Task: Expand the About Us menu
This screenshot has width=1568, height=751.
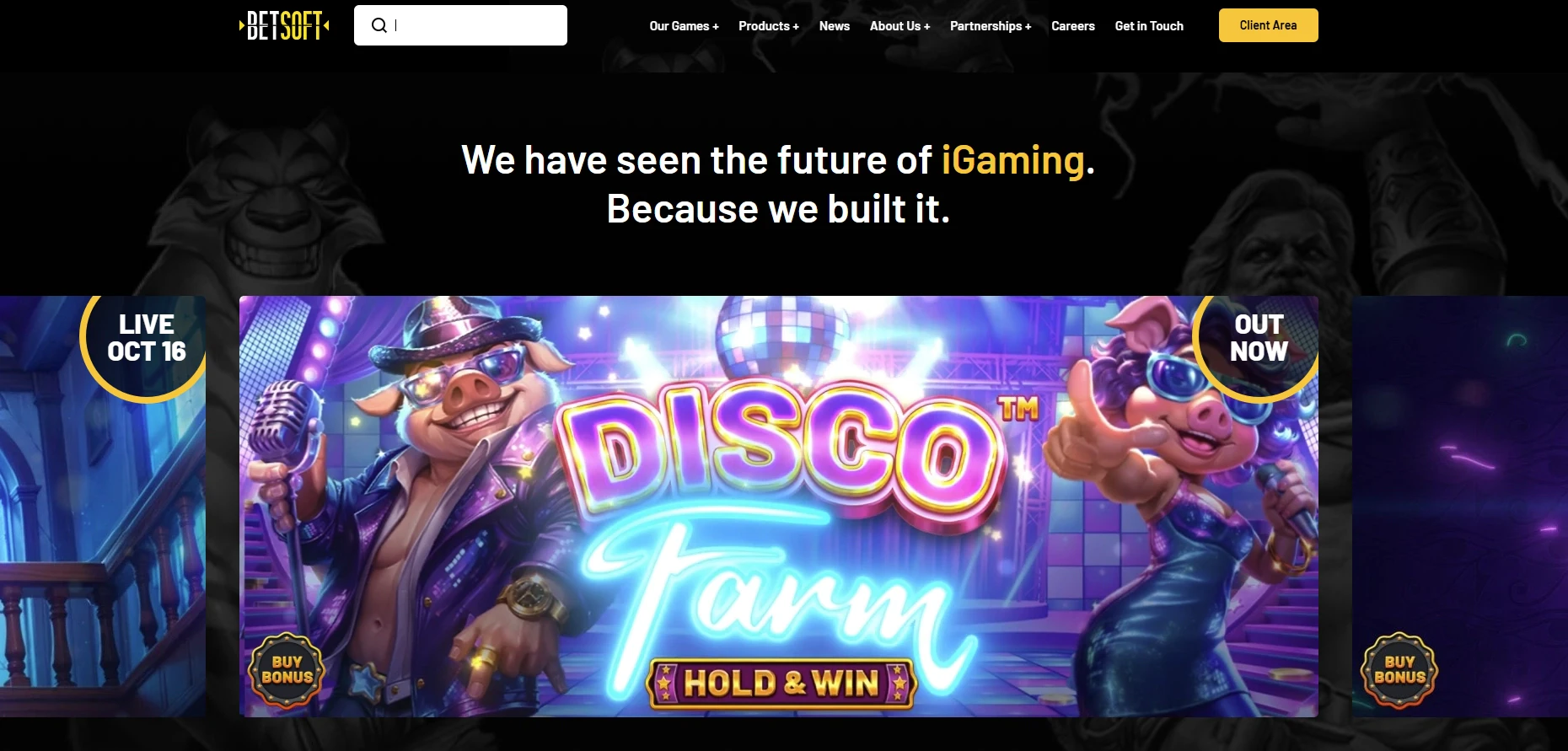Action: click(899, 26)
